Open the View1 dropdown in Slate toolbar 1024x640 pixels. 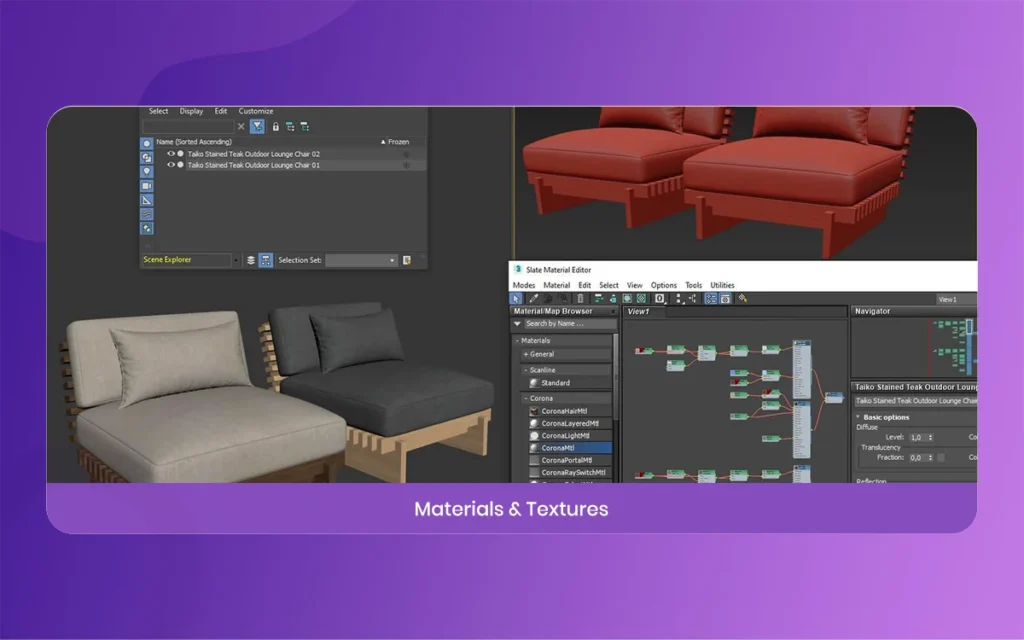click(956, 299)
